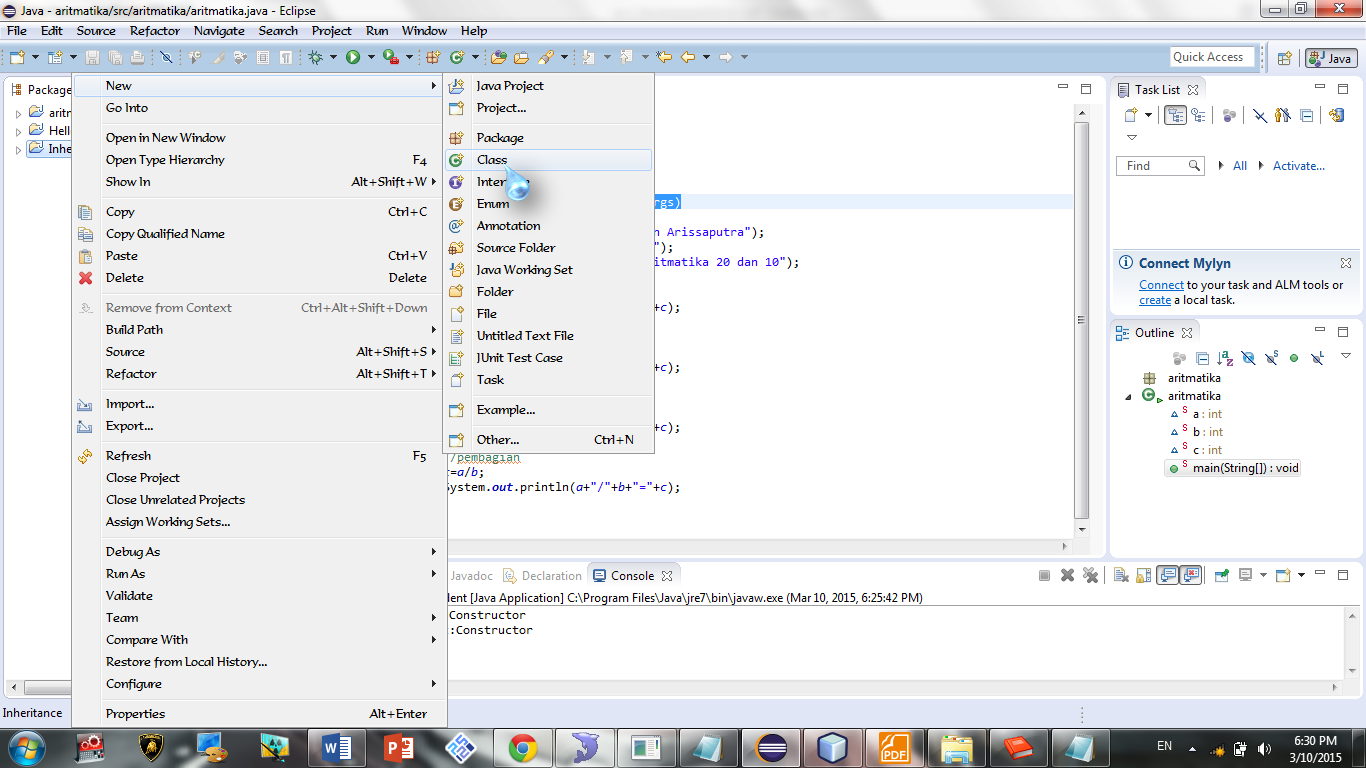
Task: Click the Connect link in Connect Mylyn panel
Action: (x=1161, y=284)
